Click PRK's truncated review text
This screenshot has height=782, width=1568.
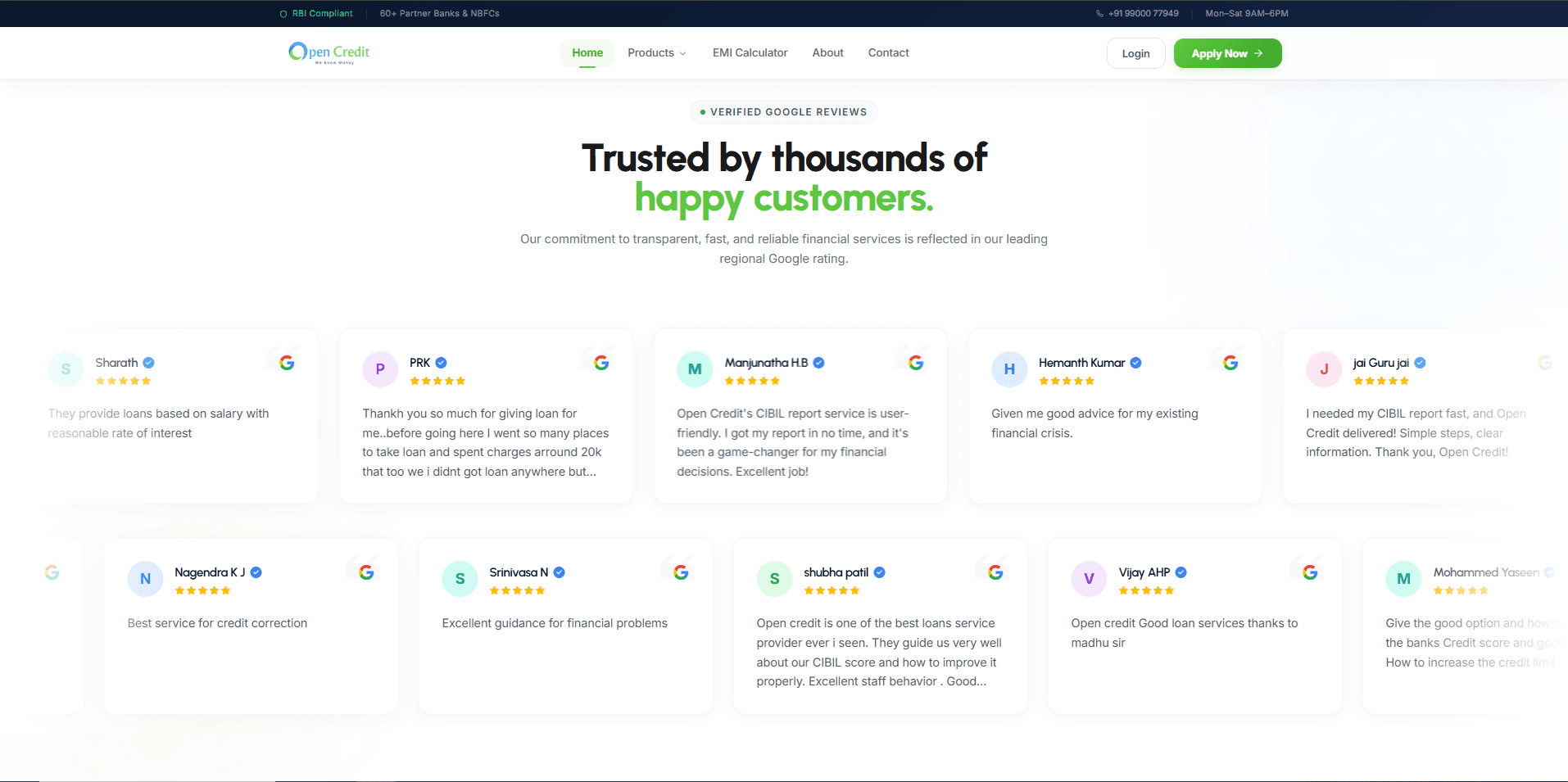pyautogui.click(x=486, y=442)
